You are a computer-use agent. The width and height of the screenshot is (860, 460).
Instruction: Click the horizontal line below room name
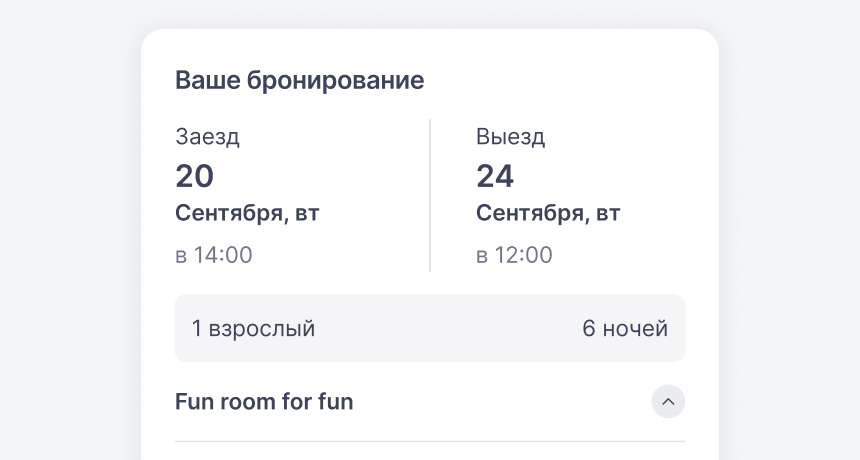pos(430,441)
